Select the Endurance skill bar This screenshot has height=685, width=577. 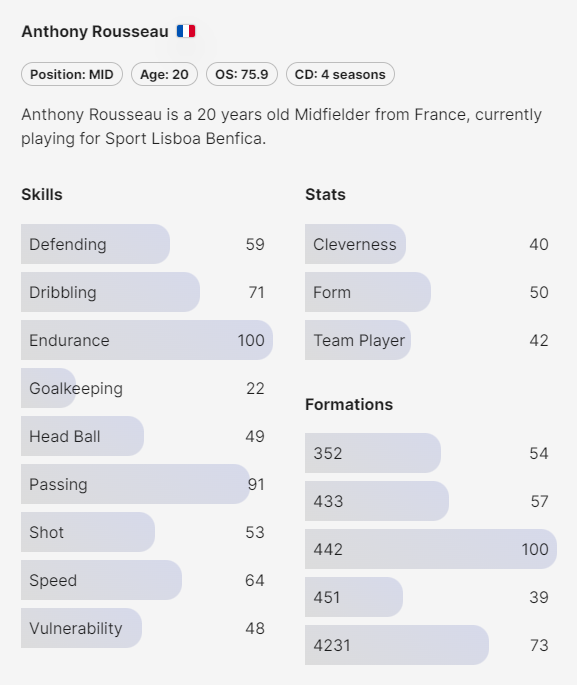point(147,340)
